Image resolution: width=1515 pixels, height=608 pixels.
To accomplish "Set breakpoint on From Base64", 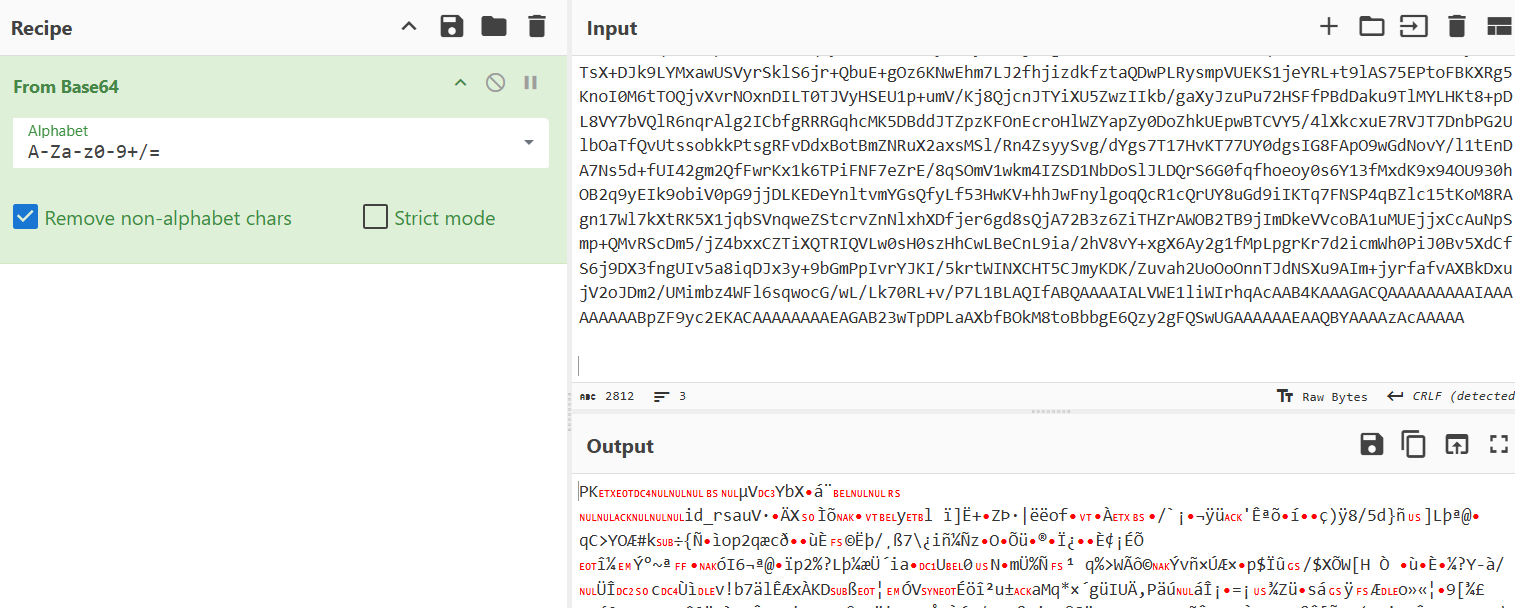I will click(x=531, y=83).
